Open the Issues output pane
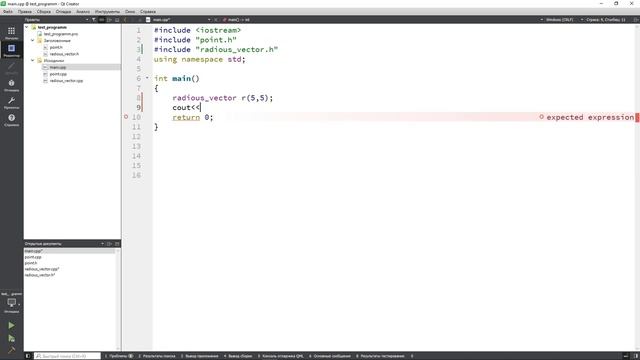The height and width of the screenshot is (360, 640). click(119, 356)
